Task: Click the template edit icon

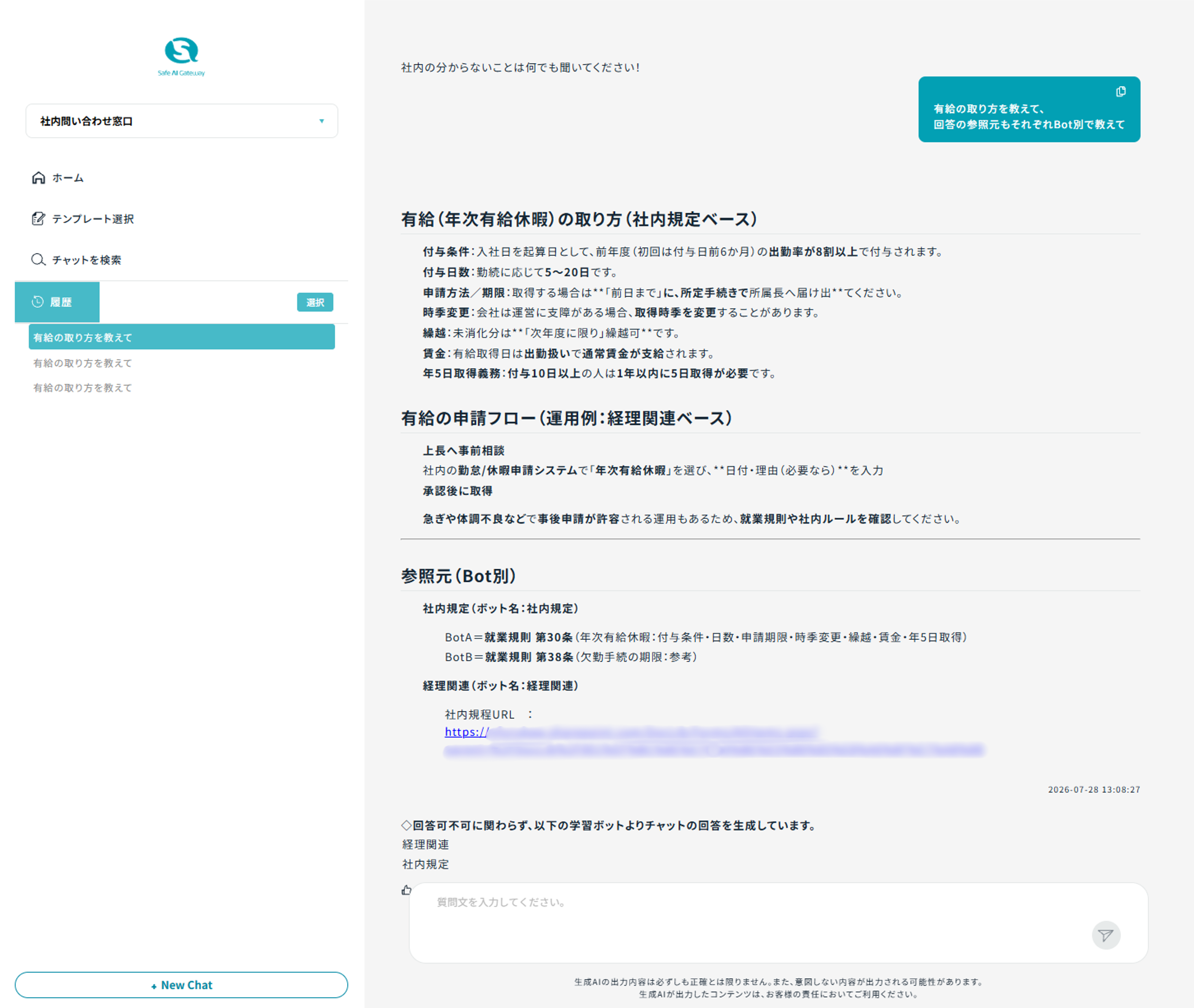Action: 38,219
